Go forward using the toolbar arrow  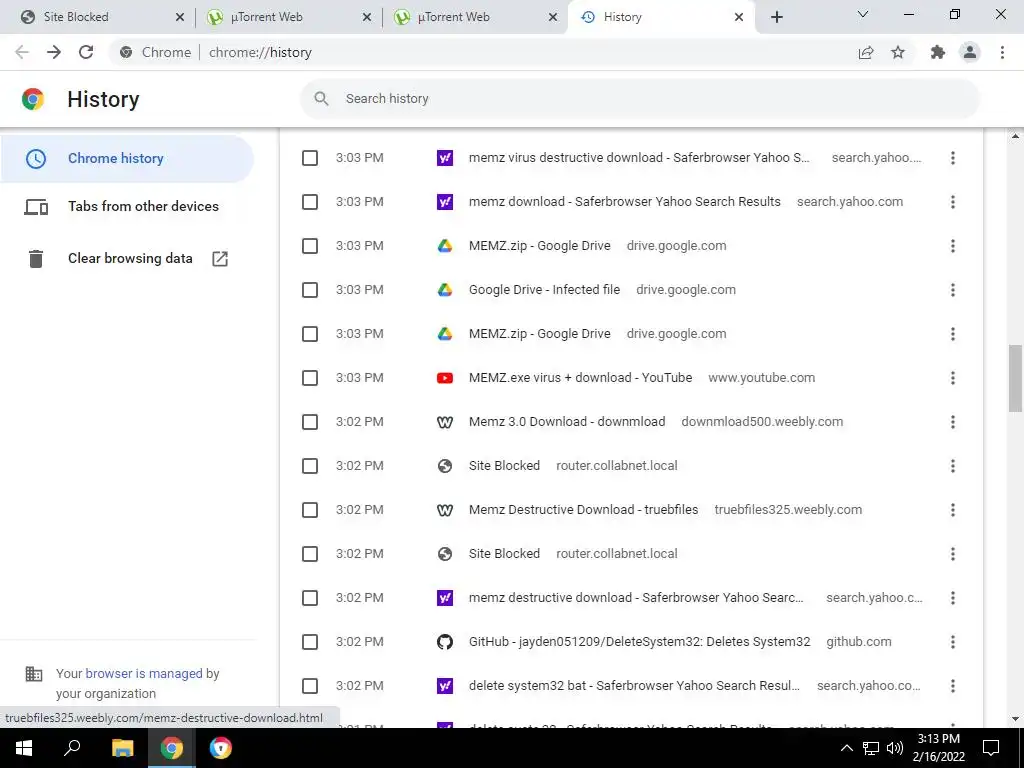[x=54, y=52]
